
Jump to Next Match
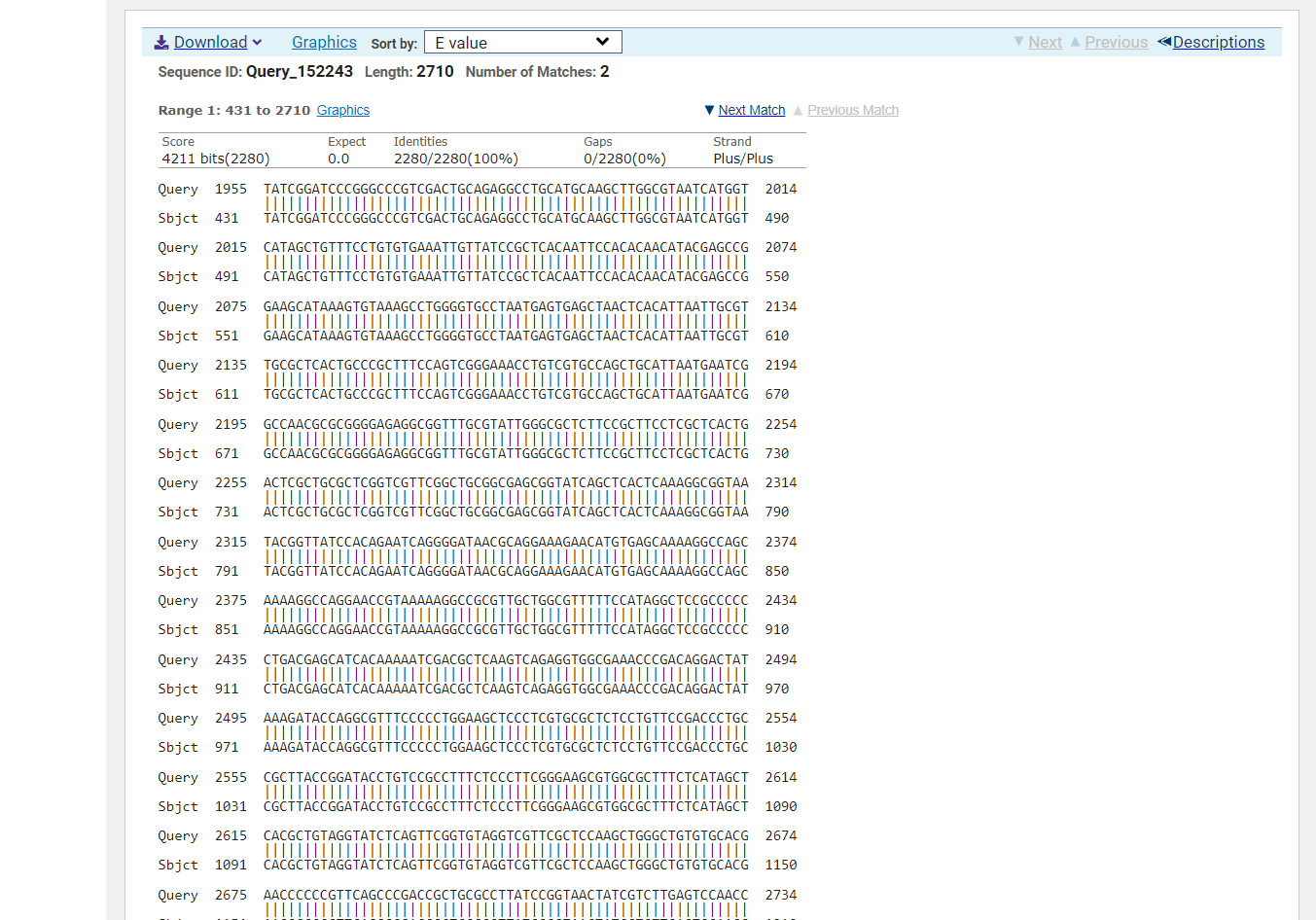coord(752,110)
